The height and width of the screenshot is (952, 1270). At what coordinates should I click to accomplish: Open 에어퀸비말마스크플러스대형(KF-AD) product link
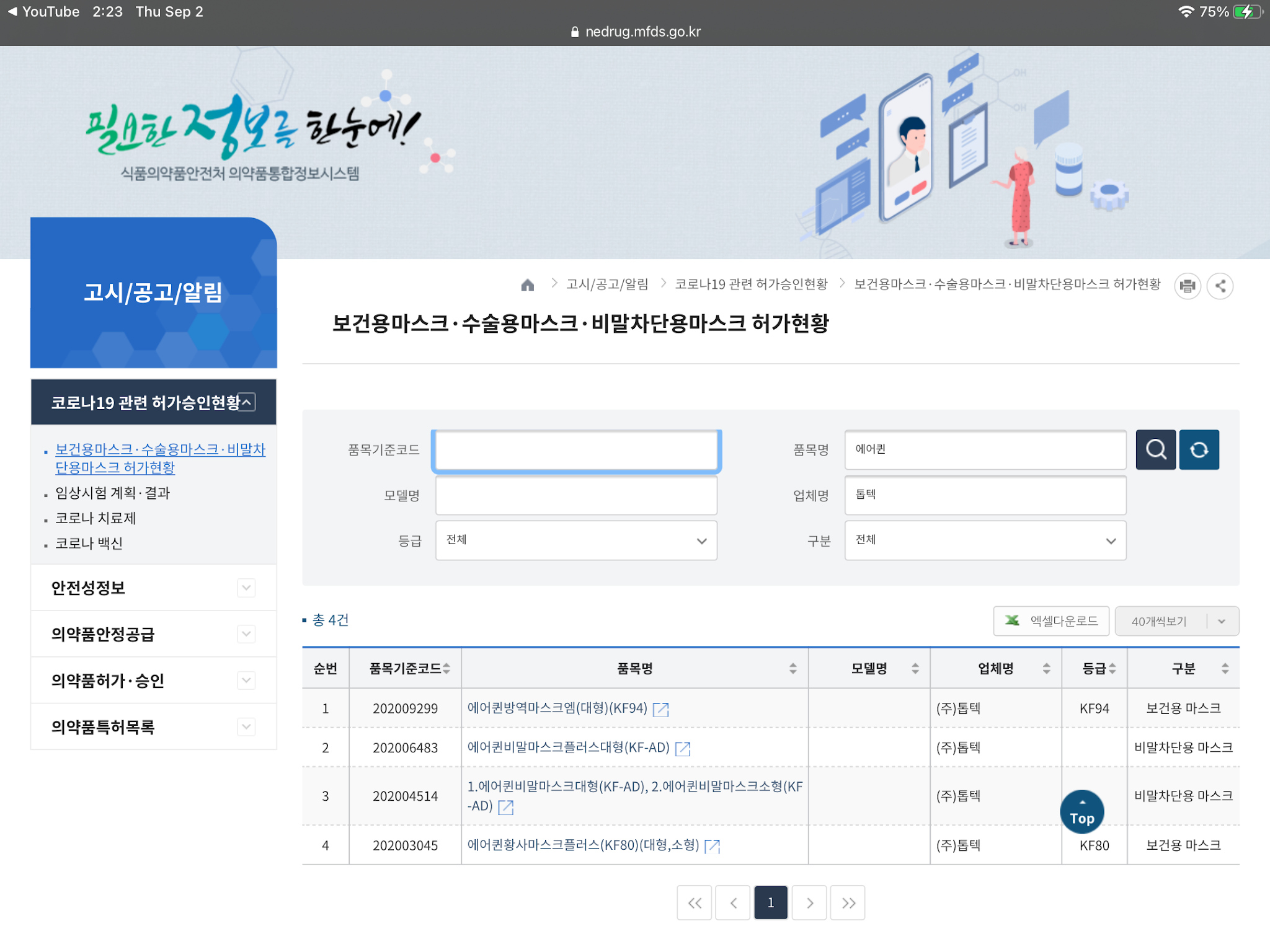569,748
